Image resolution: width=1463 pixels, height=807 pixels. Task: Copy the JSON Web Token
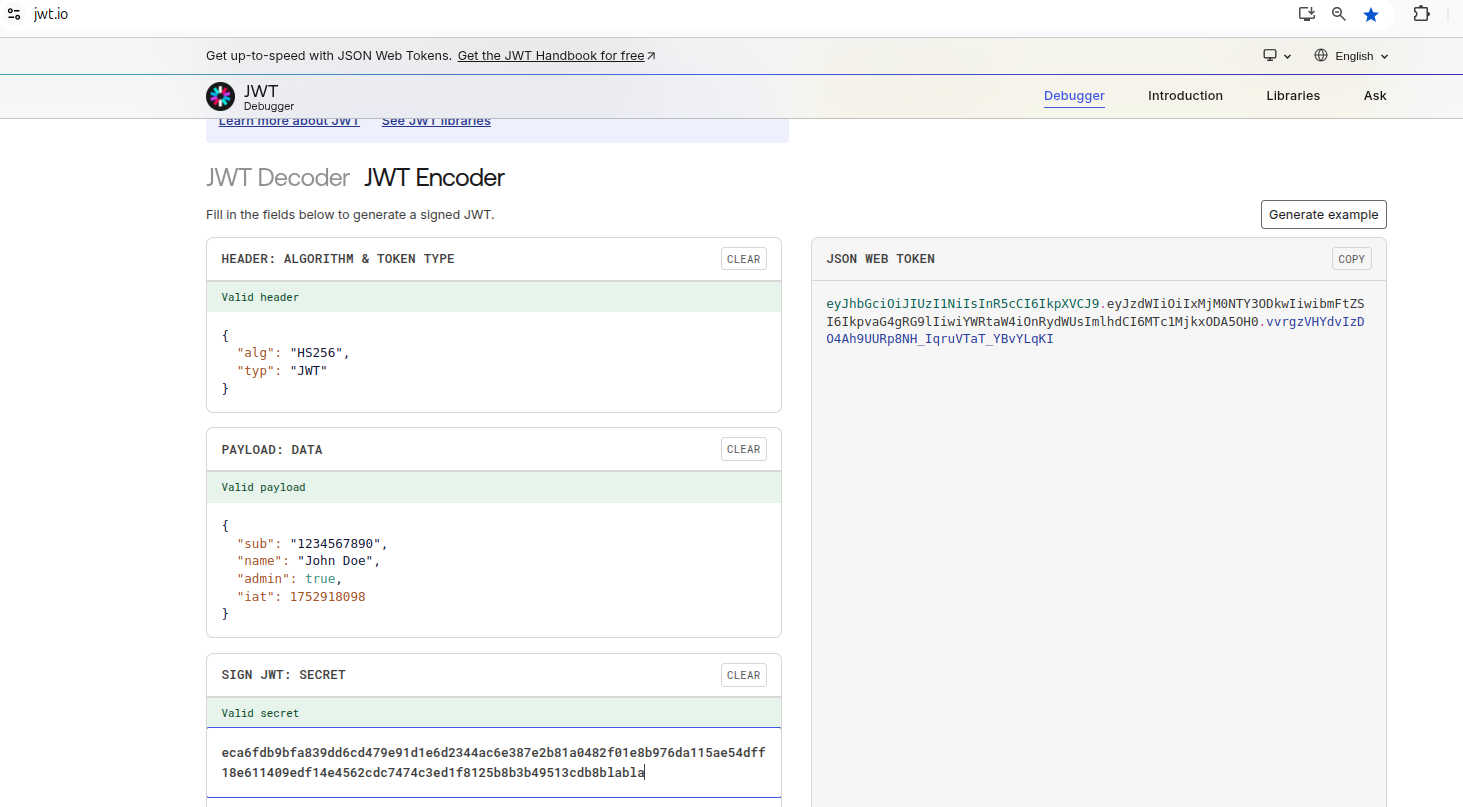(1351, 259)
